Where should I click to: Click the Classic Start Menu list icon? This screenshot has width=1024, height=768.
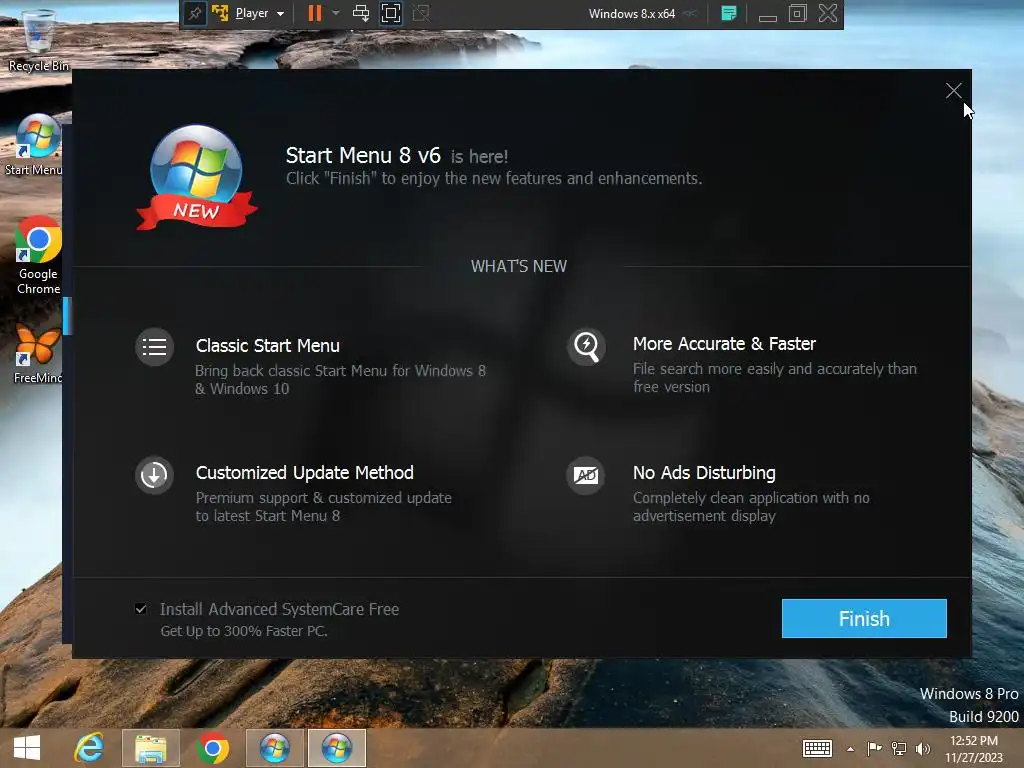click(x=155, y=347)
